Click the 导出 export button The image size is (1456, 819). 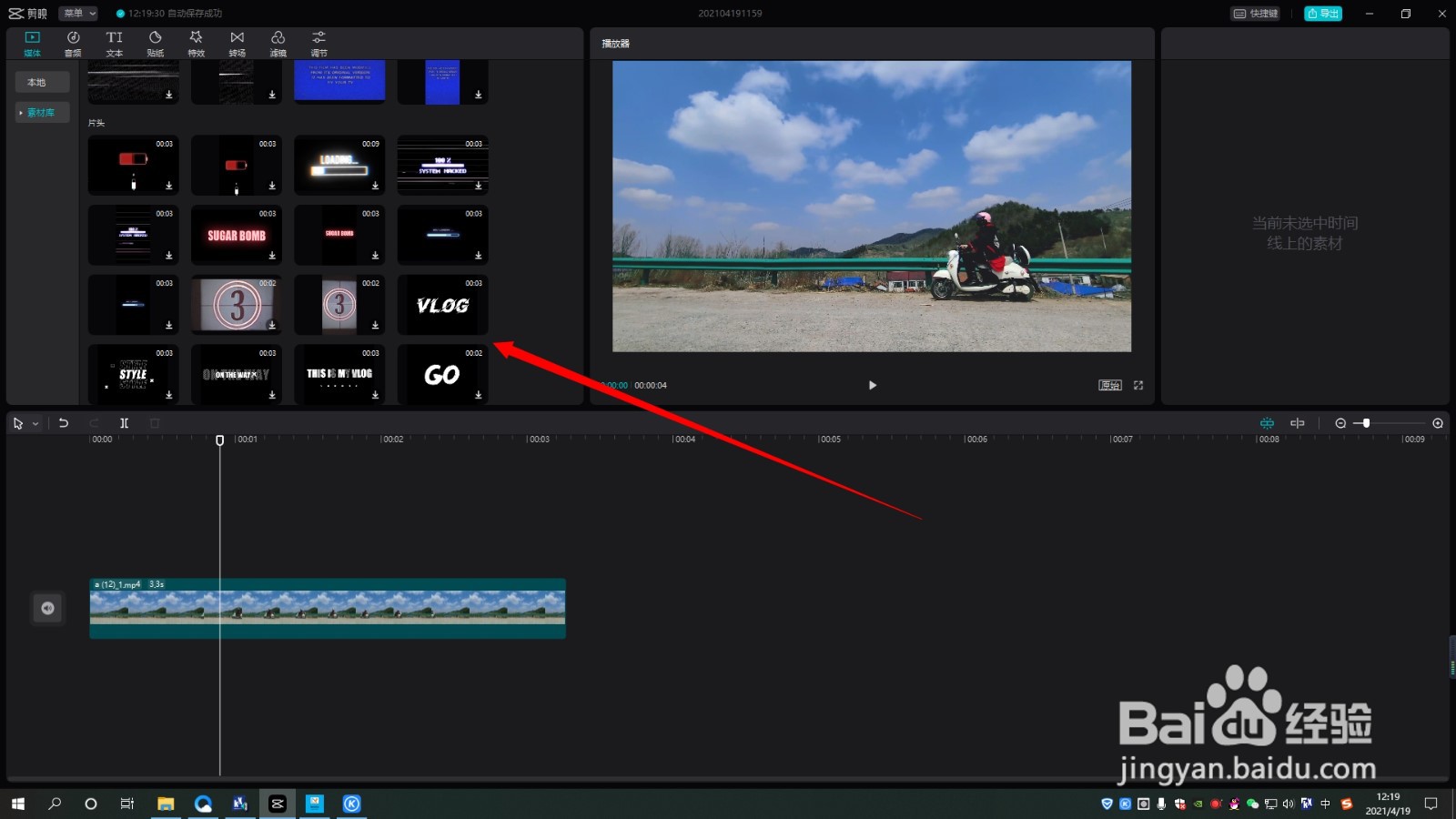coord(1323,14)
